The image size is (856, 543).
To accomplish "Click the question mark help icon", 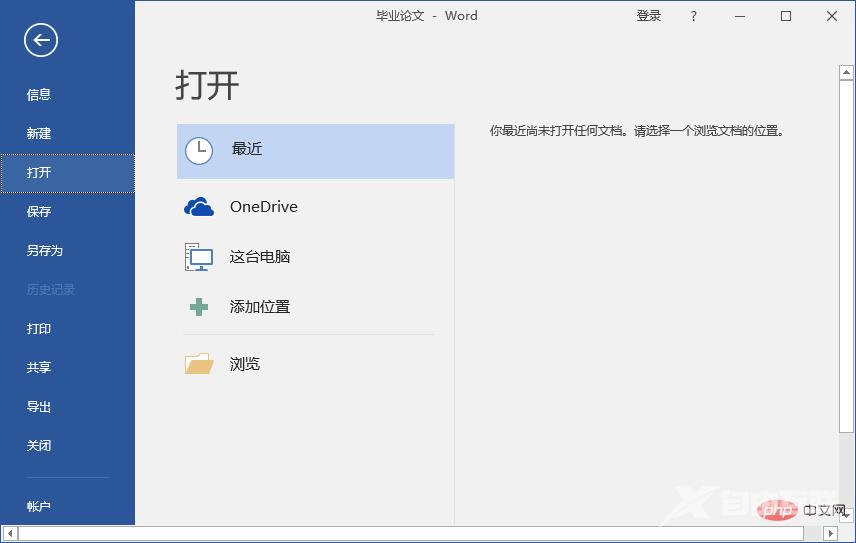I will pyautogui.click(x=694, y=16).
